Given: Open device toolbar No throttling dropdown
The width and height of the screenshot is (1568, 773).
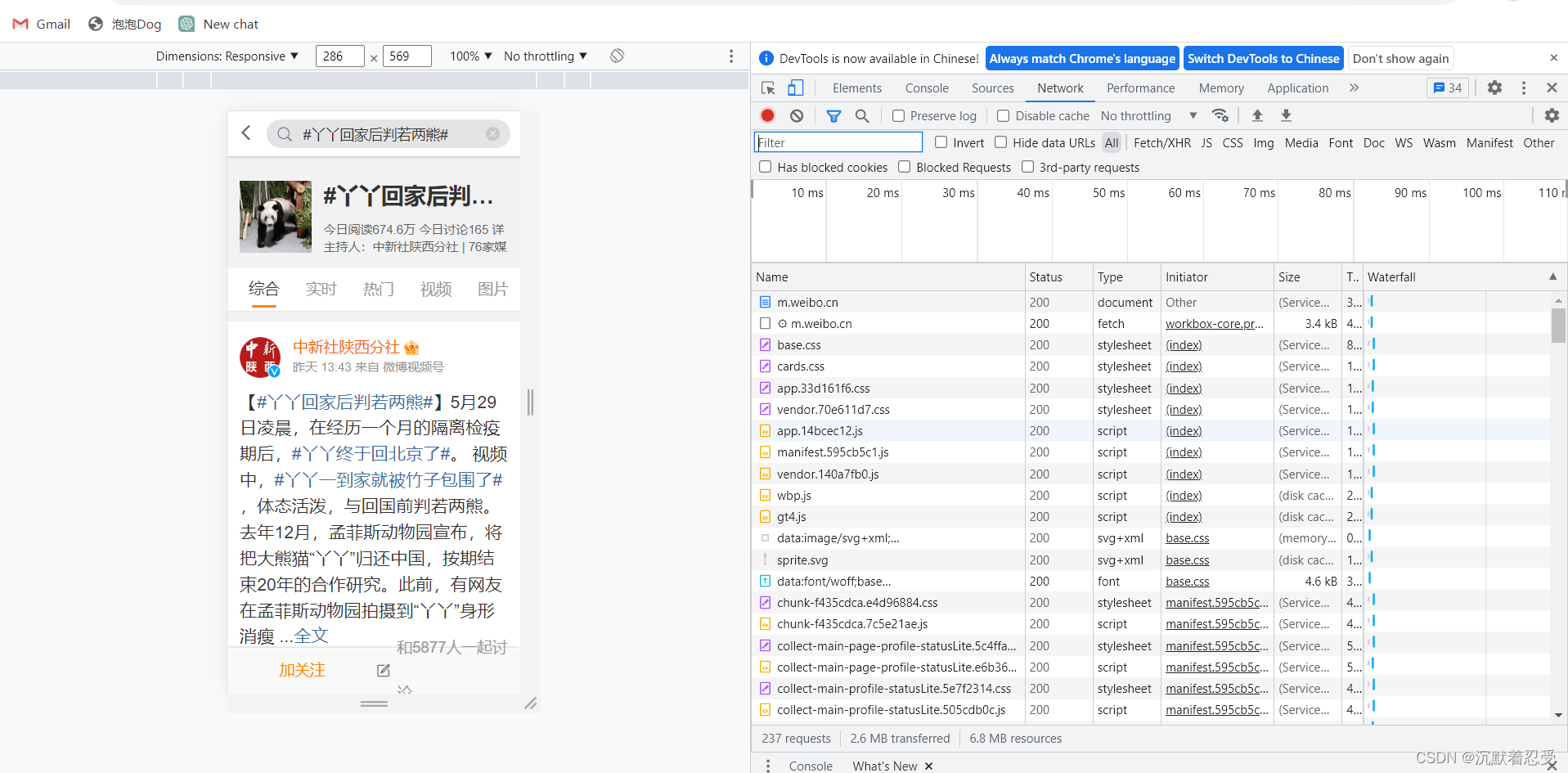Looking at the screenshot, I should click(x=546, y=56).
